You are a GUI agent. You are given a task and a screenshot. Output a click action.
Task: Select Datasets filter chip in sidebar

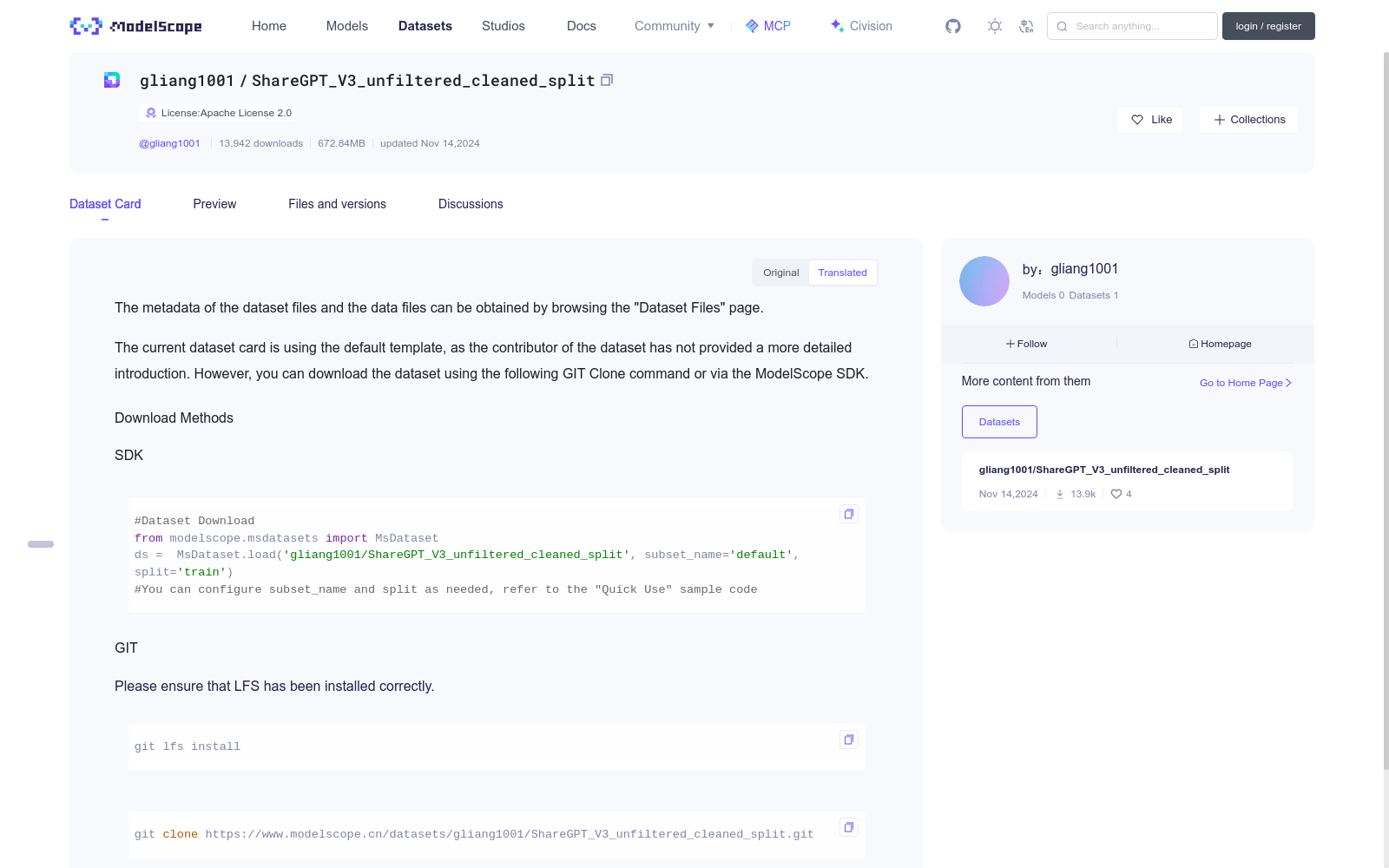coord(999,422)
